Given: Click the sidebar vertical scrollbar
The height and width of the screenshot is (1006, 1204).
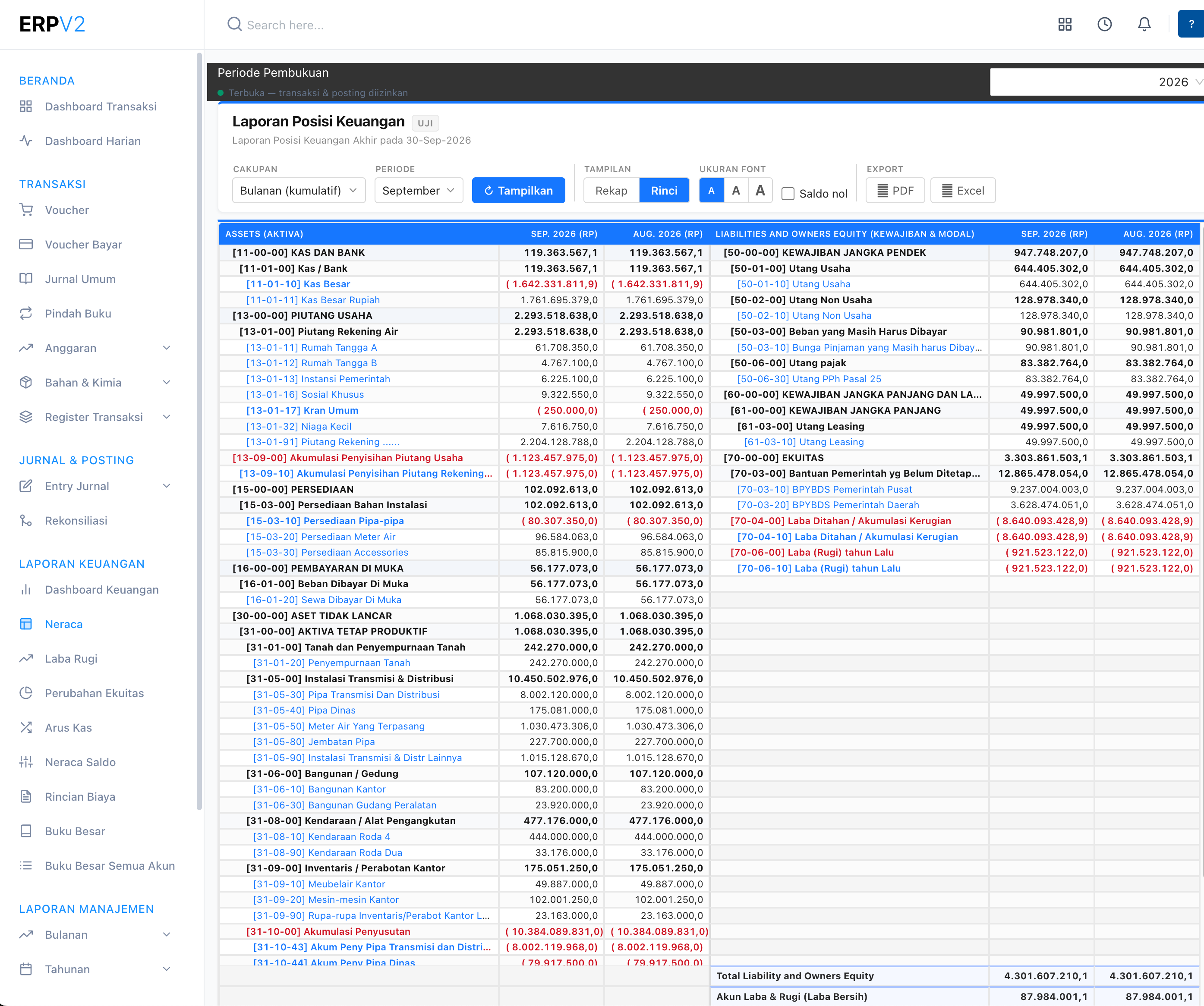Looking at the screenshot, I should tap(199, 431).
